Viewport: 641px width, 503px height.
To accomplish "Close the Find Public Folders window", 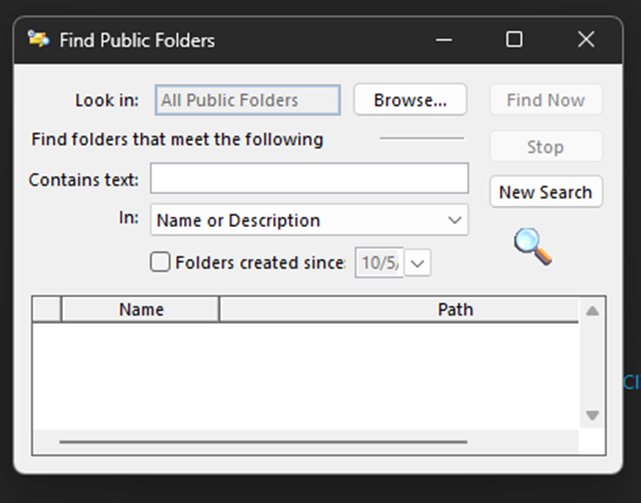I will 586,40.
